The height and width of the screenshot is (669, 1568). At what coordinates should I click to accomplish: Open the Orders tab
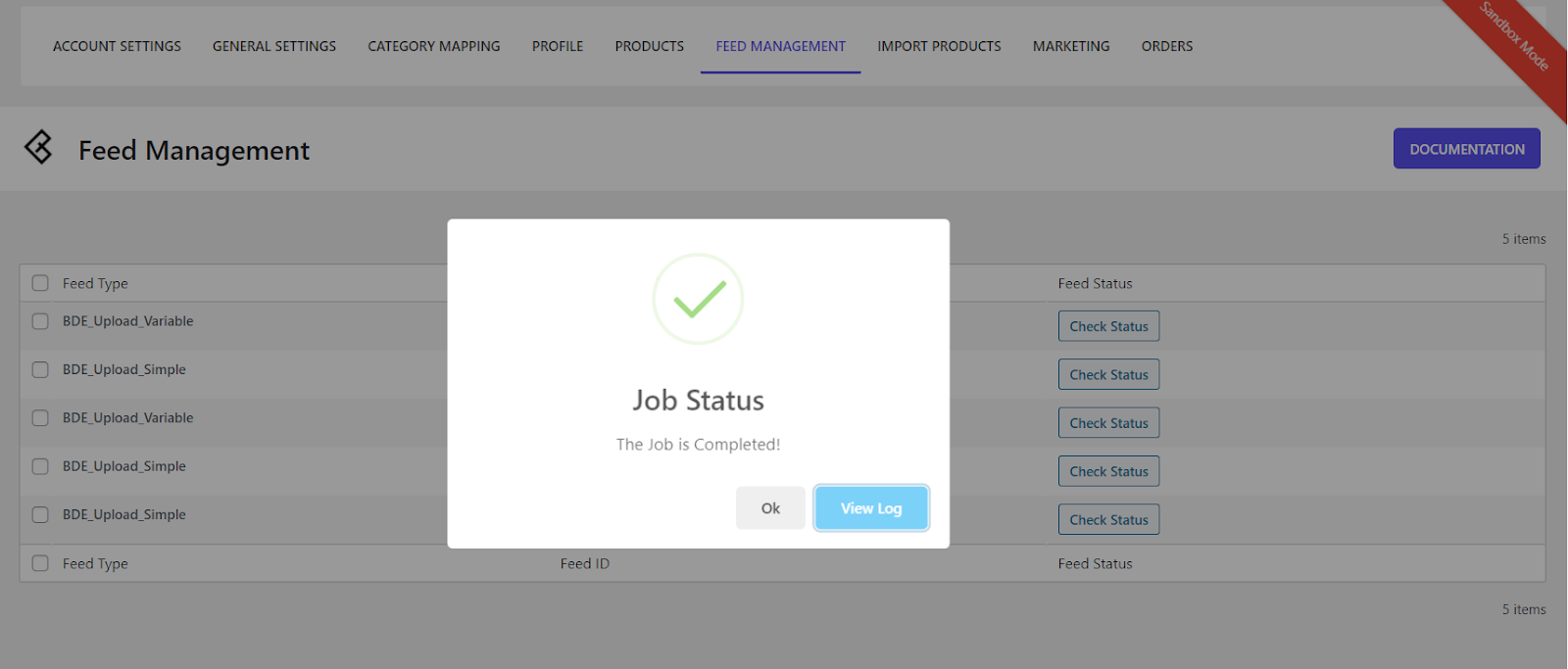[1167, 46]
